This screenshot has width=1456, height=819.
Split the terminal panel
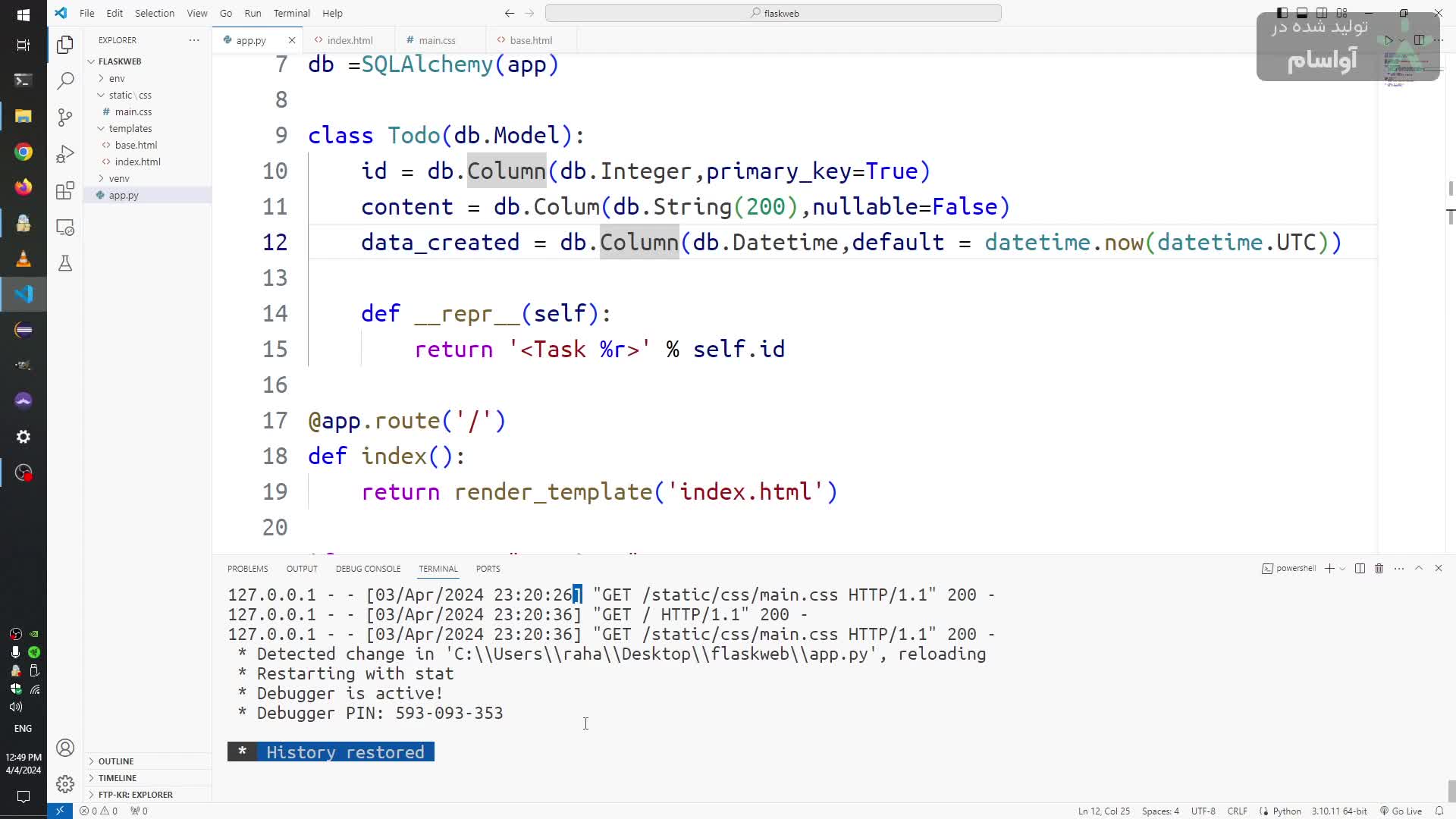pos(1360,569)
